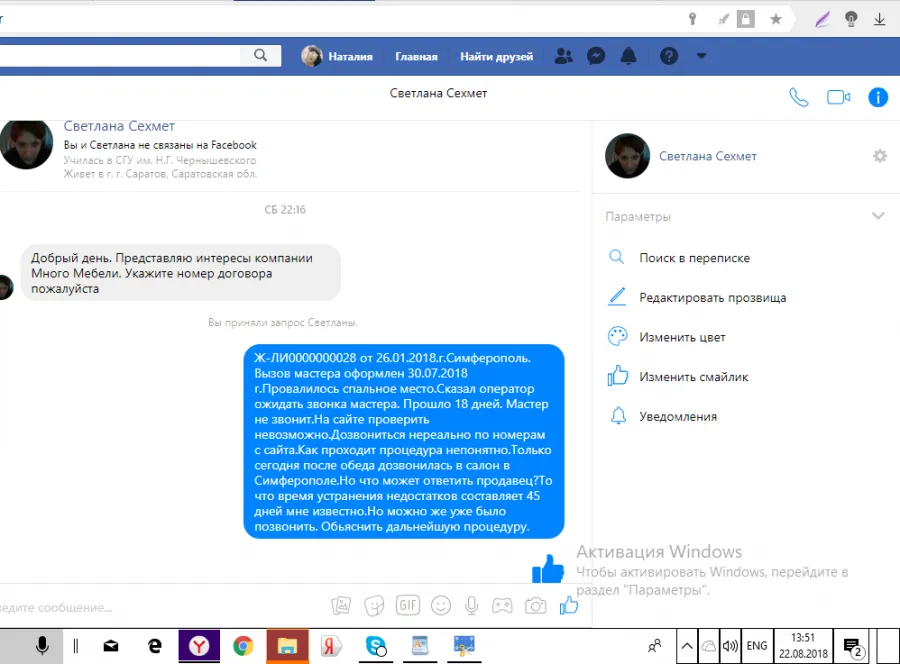This screenshot has height=664, width=900.
Task: Open conversation settings gear icon
Action: click(x=880, y=156)
